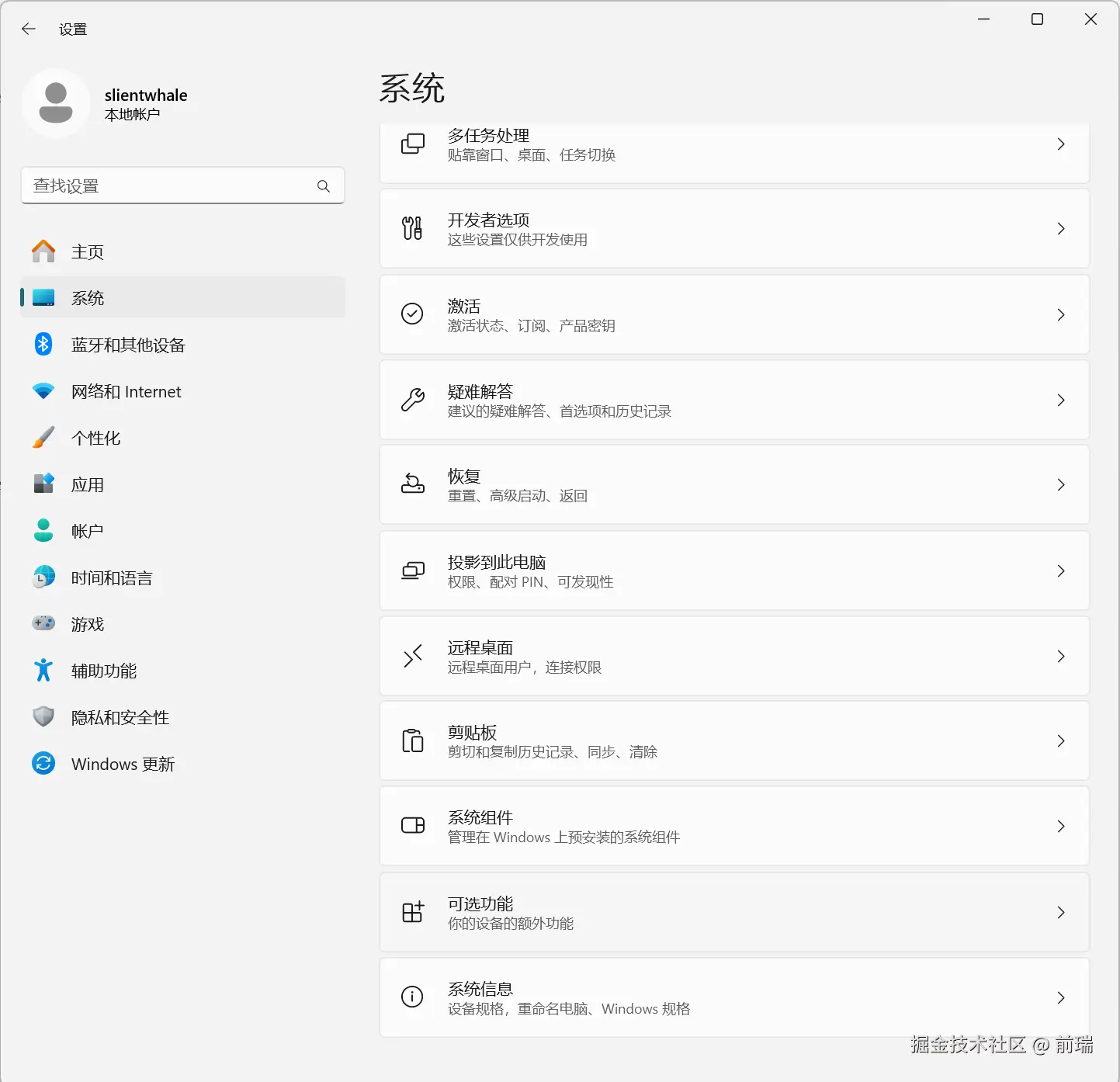The image size is (1120, 1082).
Task: Click the 可选功能 grid plus icon
Action: [412, 911]
